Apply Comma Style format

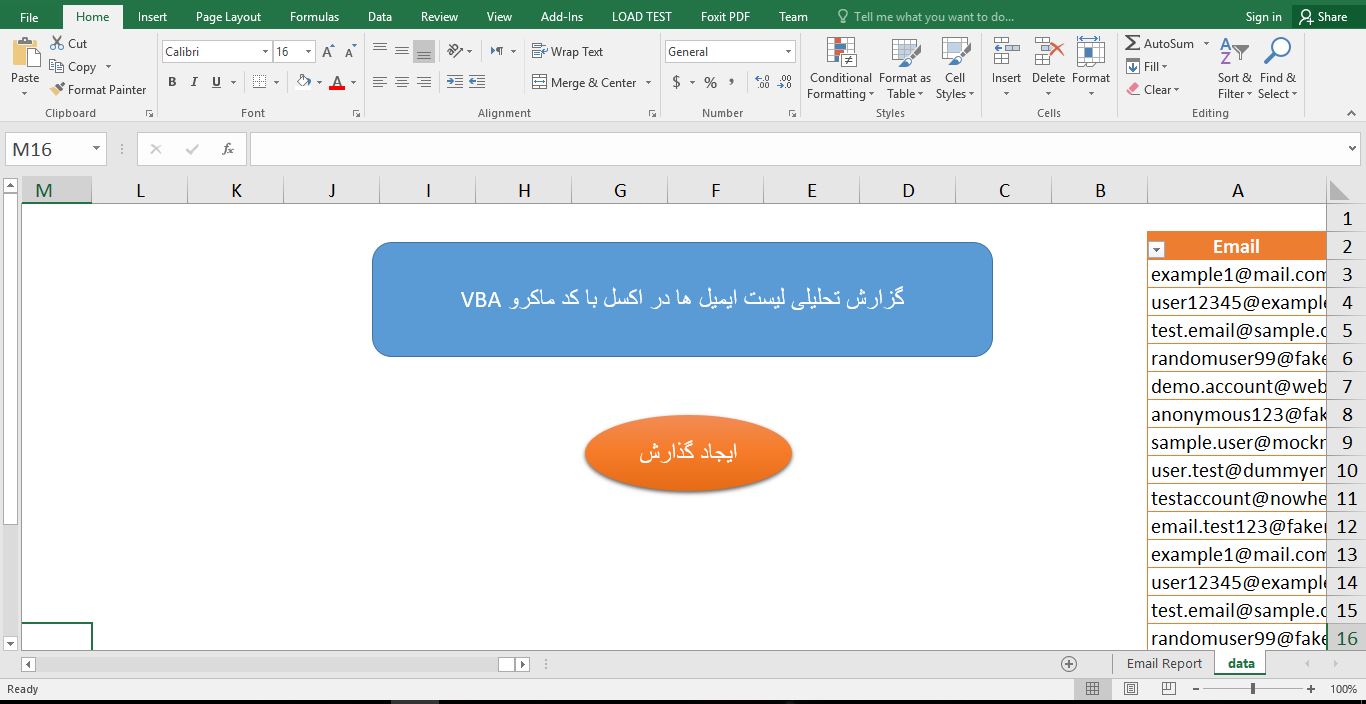click(732, 82)
